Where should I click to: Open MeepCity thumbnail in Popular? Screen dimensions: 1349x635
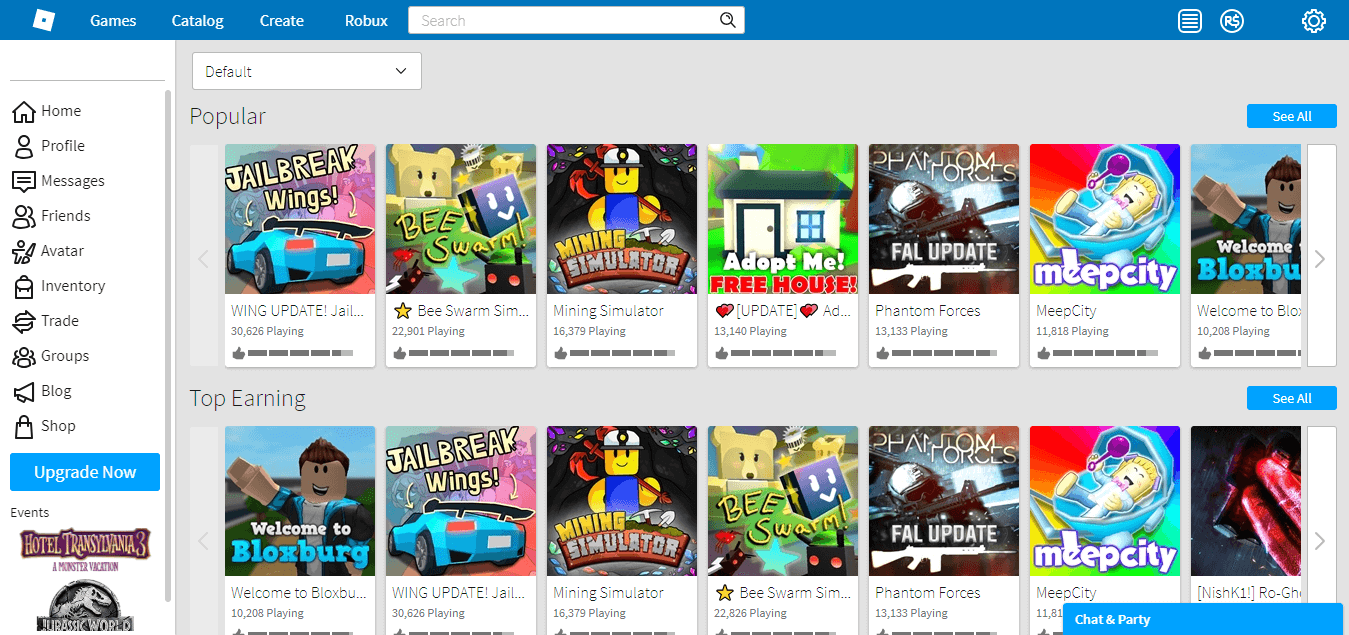pos(1105,219)
